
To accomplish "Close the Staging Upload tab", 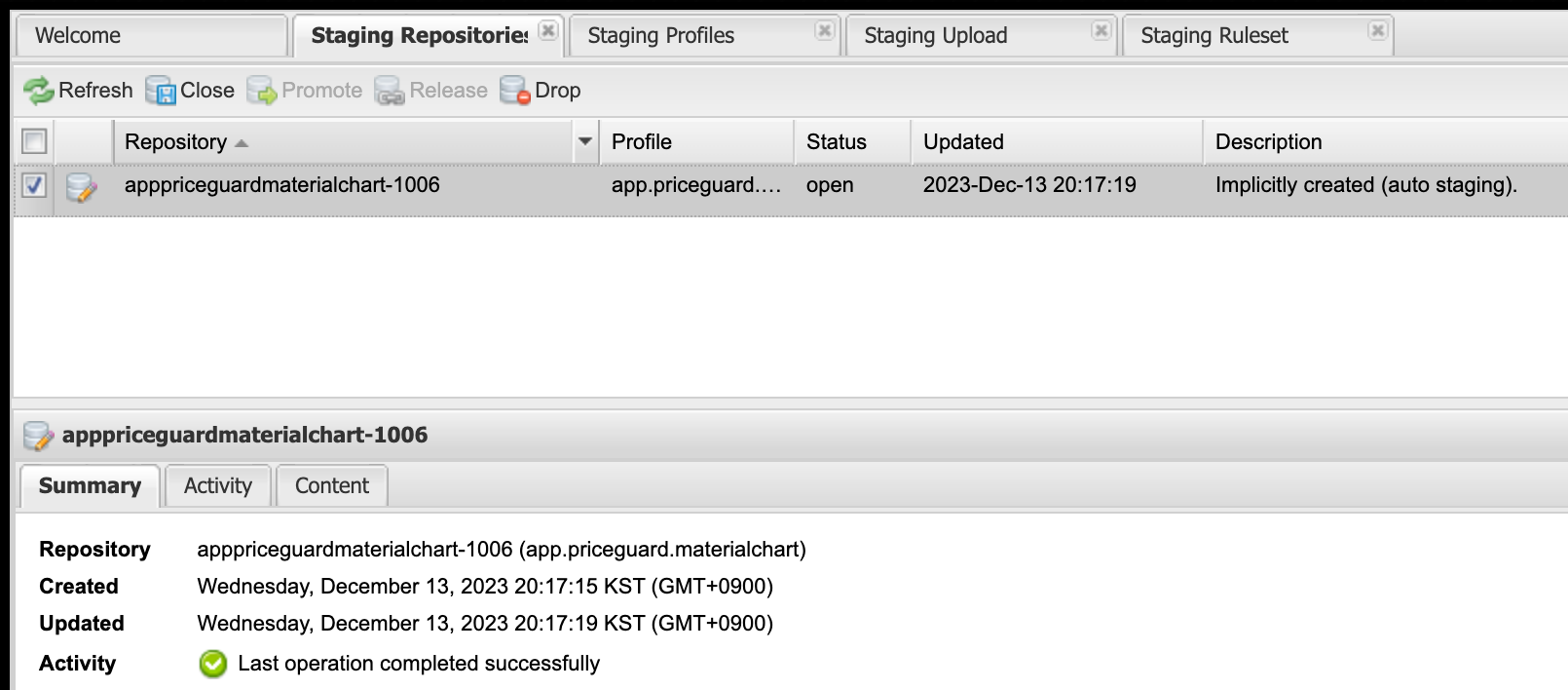I will coord(1101,30).
